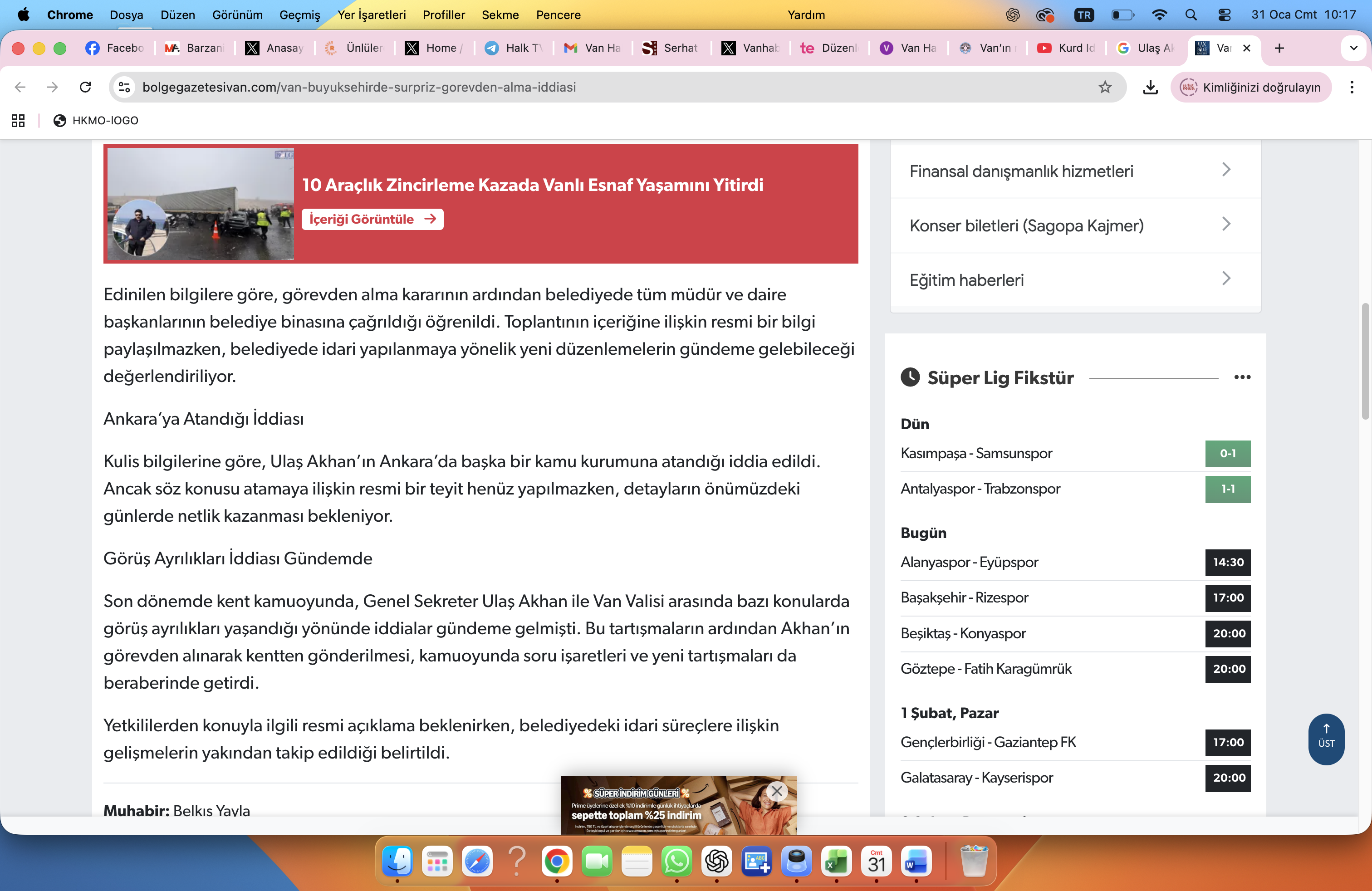Viewport: 1372px width, 891px height.
Task: Expand the tab search dropdown arrow
Action: [x=1353, y=48]
